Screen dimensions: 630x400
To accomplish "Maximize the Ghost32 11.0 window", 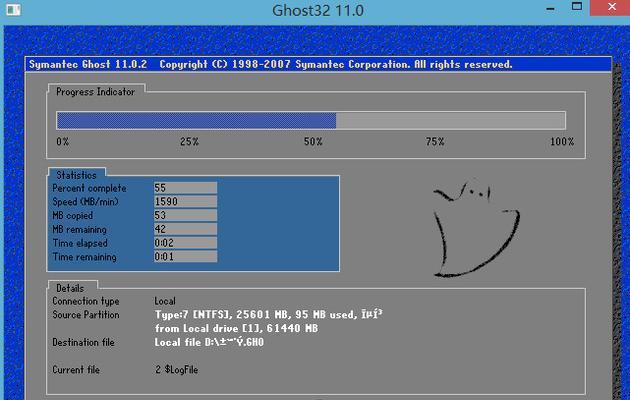I will (577, 6).
